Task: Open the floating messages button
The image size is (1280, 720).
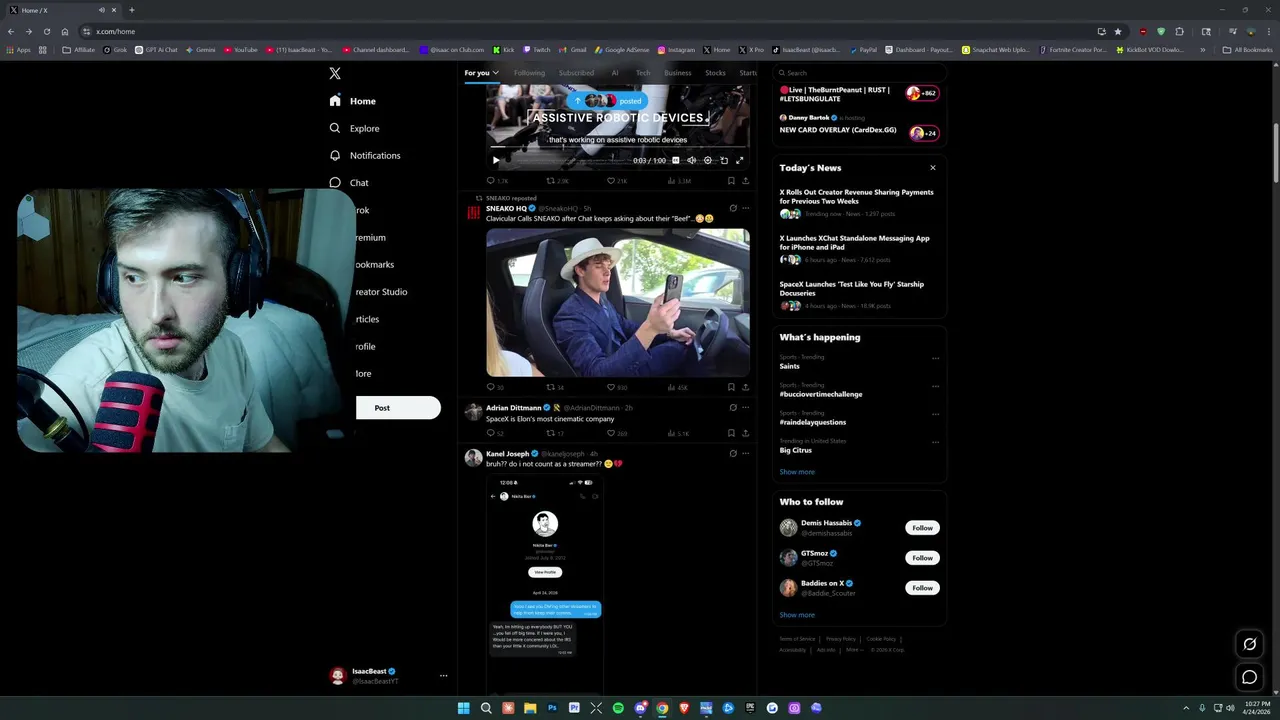Action: click(x=1249, y=677)
